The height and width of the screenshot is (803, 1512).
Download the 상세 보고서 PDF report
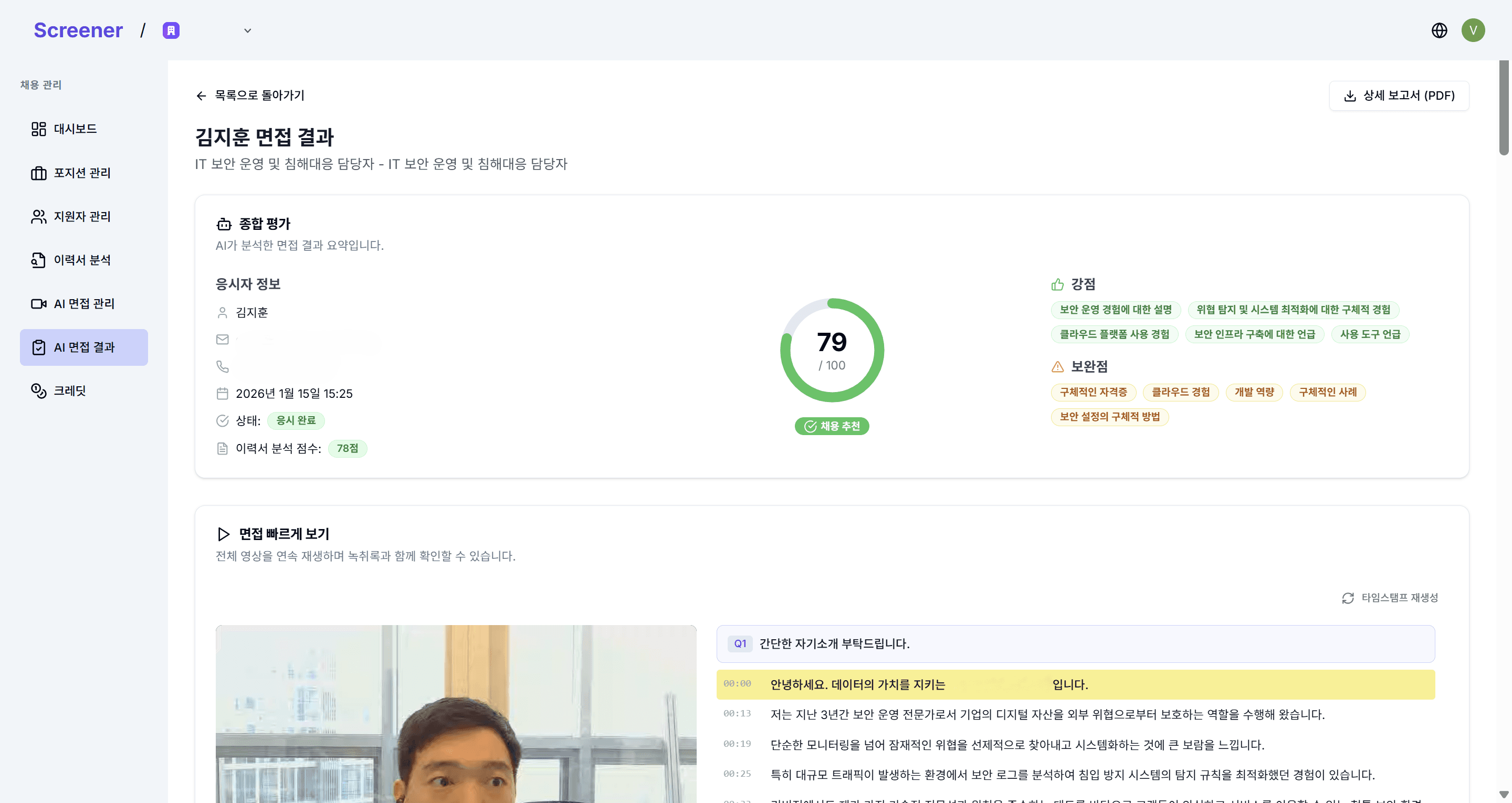(x=1399, y=95)
